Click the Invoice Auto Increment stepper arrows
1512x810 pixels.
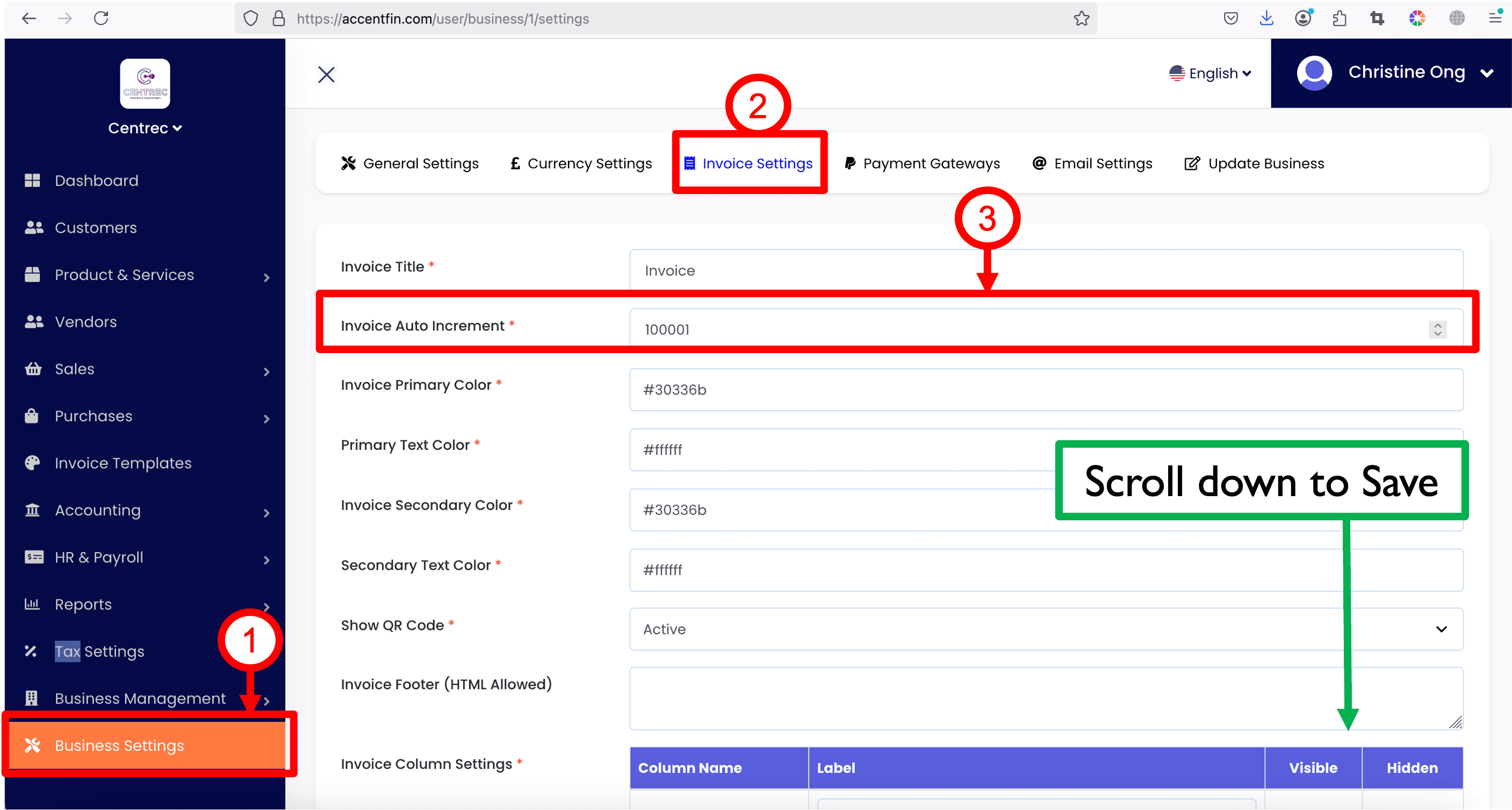[x=1437, y=329]
